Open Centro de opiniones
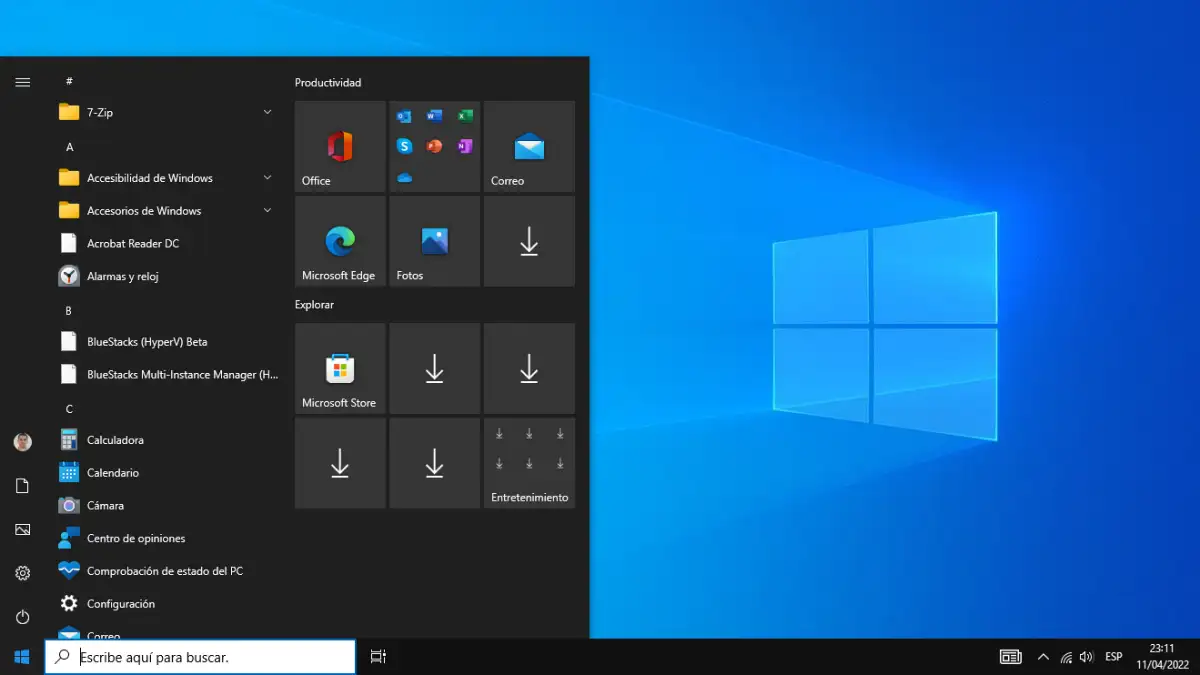 point(170,538)
